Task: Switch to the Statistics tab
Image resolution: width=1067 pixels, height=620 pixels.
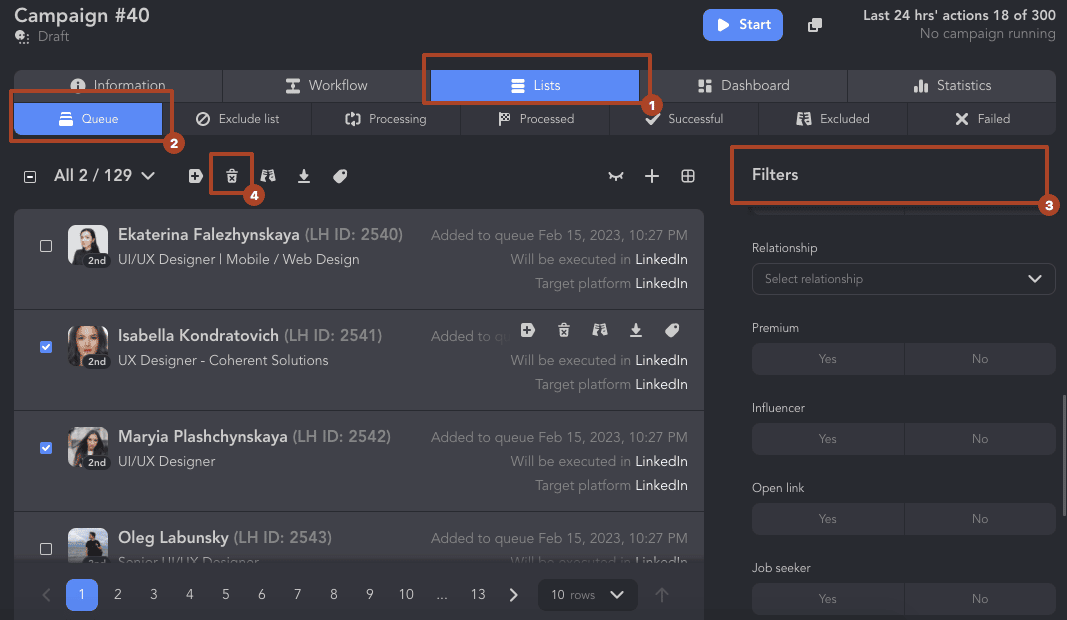Action: pyautogui.click(x=952, y=85)
